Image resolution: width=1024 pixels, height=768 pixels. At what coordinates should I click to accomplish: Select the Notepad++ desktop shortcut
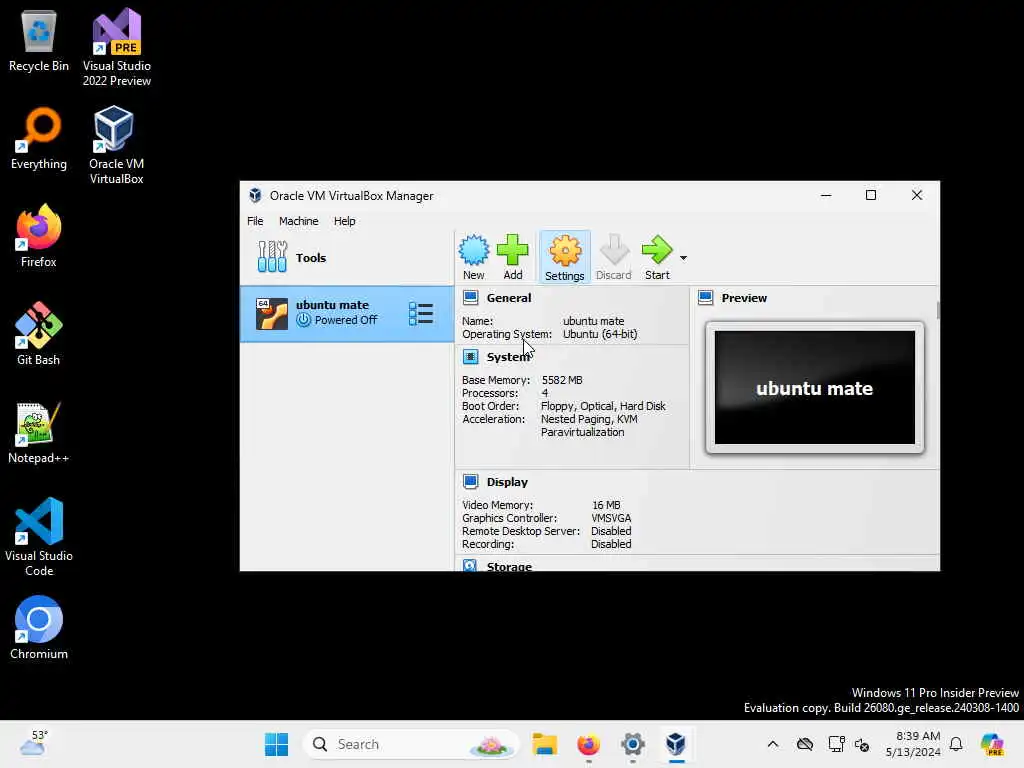39,432
